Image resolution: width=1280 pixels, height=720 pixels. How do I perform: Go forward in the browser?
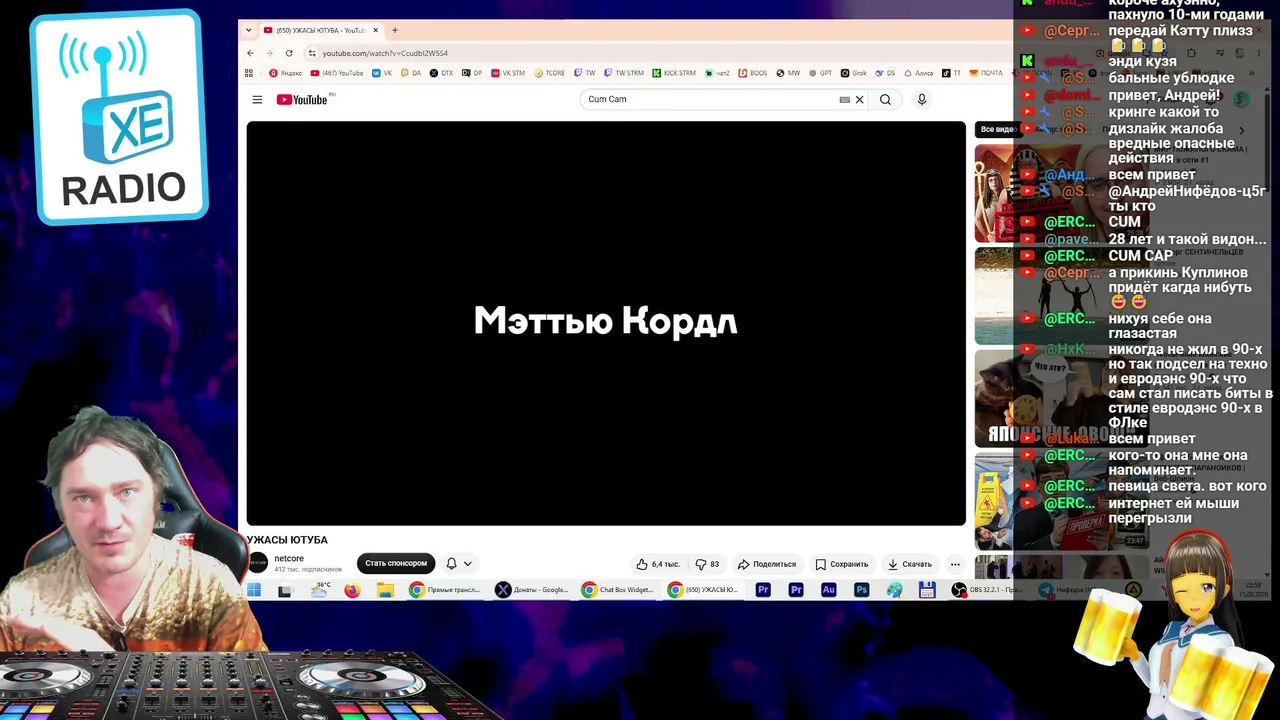269,53
